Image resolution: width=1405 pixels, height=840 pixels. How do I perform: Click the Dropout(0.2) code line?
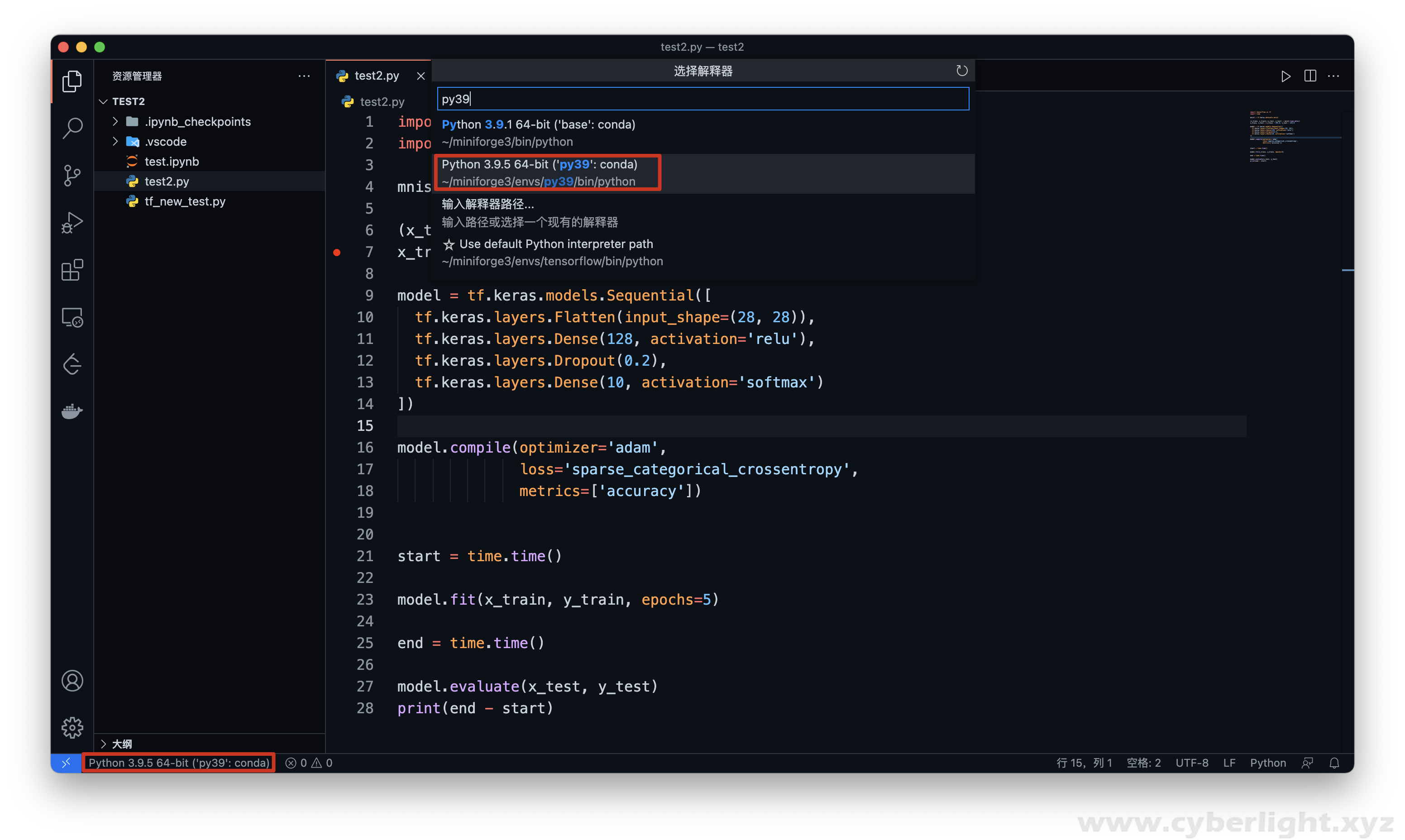[x=540, y=361]
